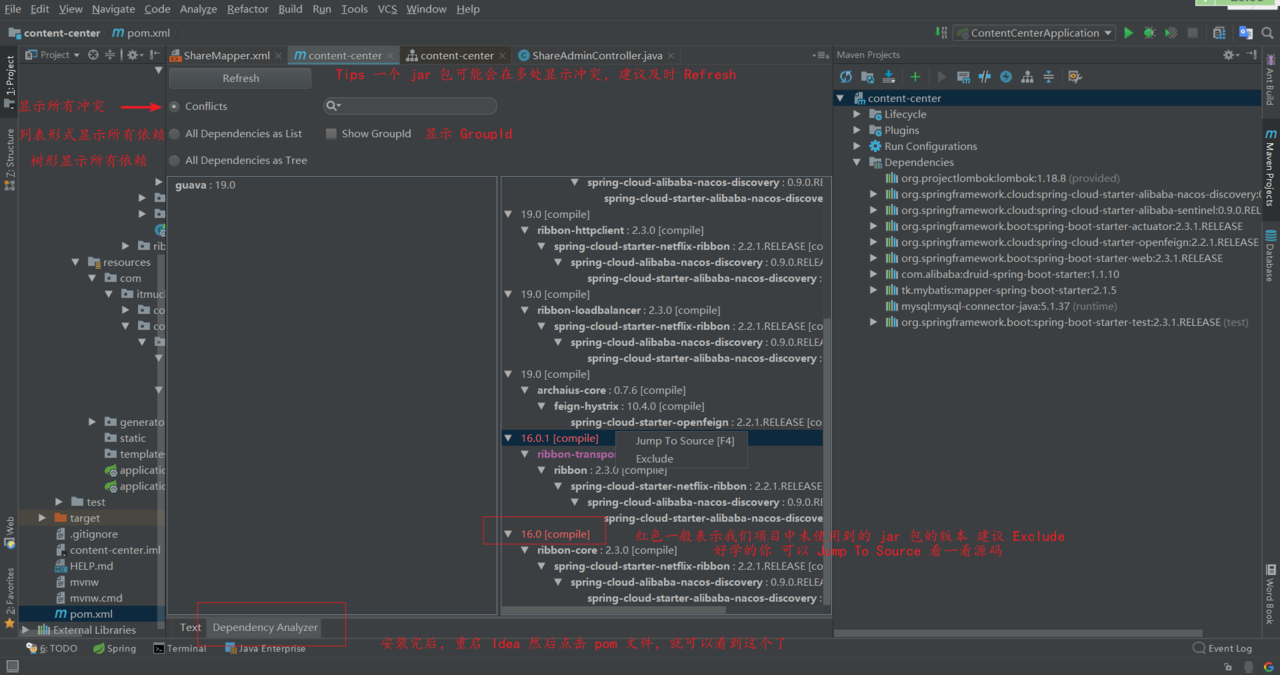Collapse the Dependencies node in Maven
The height and width of the screenshot is (675, 1280).
click(x=857, y=162)
